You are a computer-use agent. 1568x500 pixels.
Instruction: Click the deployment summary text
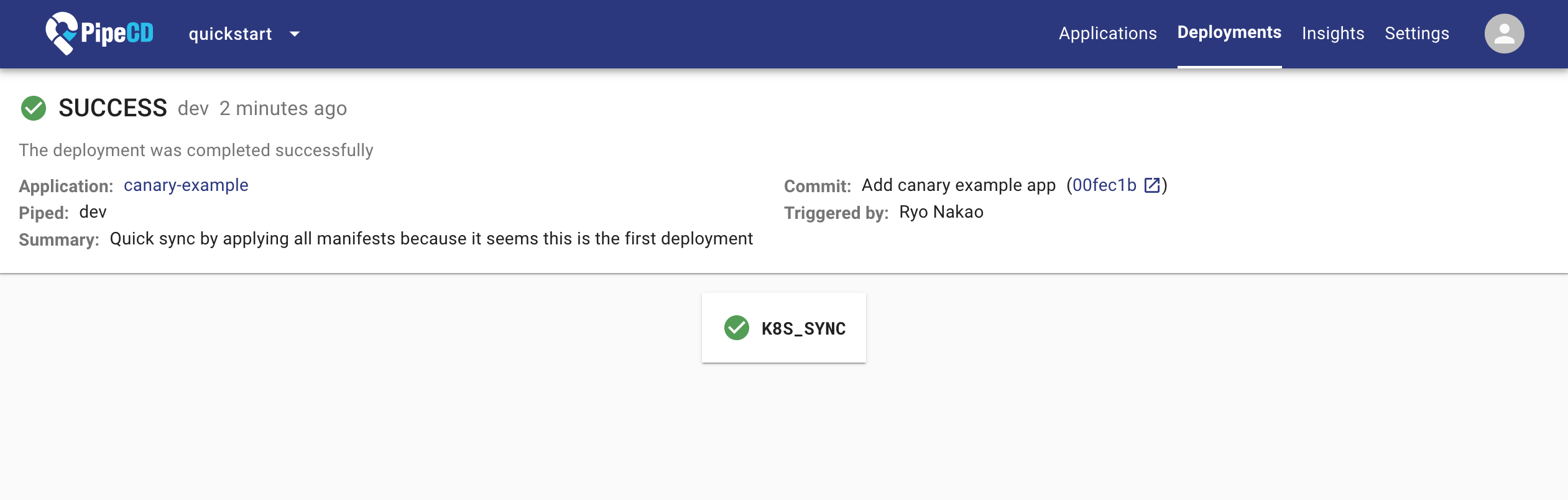click(x=431, y=238)
